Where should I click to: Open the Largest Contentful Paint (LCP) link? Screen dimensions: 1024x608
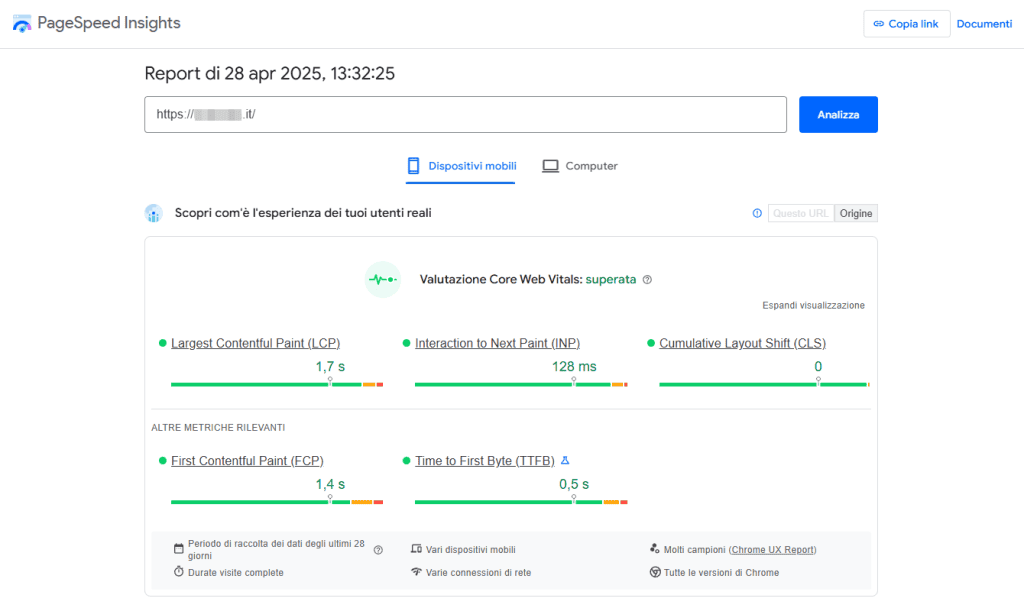255,343
